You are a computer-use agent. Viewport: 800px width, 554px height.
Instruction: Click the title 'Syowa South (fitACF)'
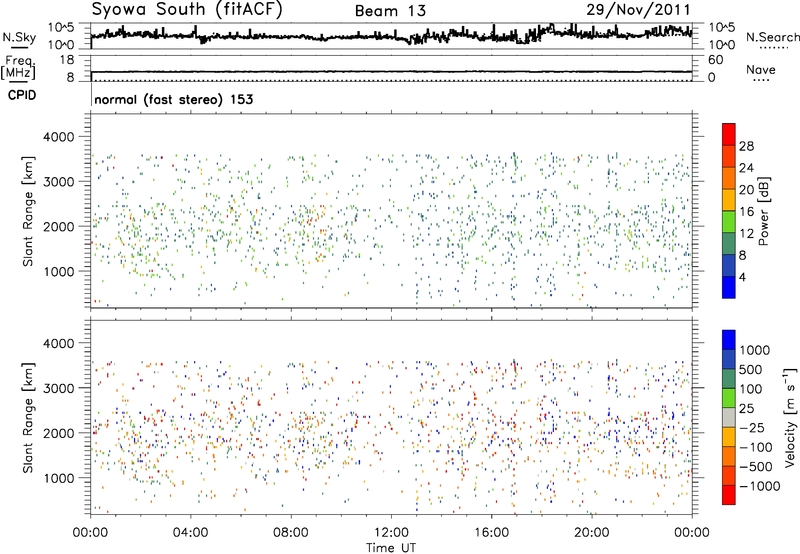click(x=187, y=9)
